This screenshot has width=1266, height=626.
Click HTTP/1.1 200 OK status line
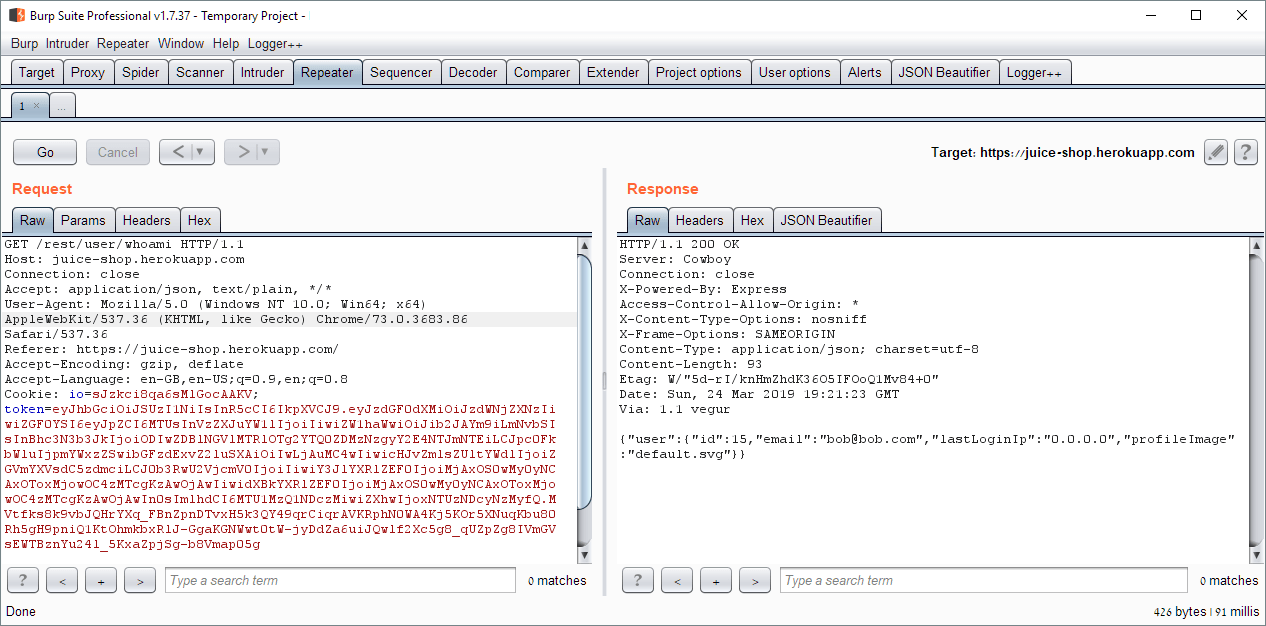(x=680, y=244)
